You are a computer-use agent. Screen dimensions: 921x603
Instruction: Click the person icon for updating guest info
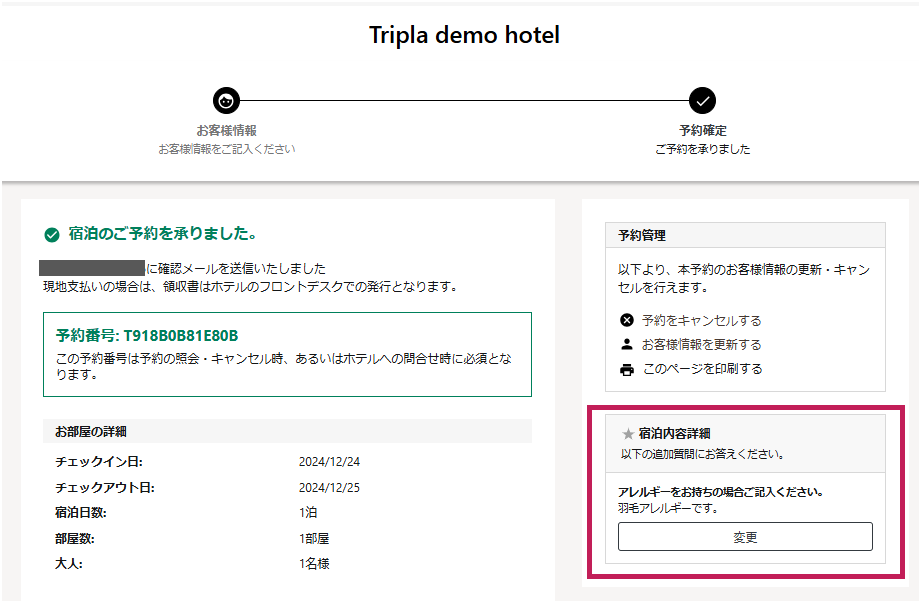click(x=627, y=344)
